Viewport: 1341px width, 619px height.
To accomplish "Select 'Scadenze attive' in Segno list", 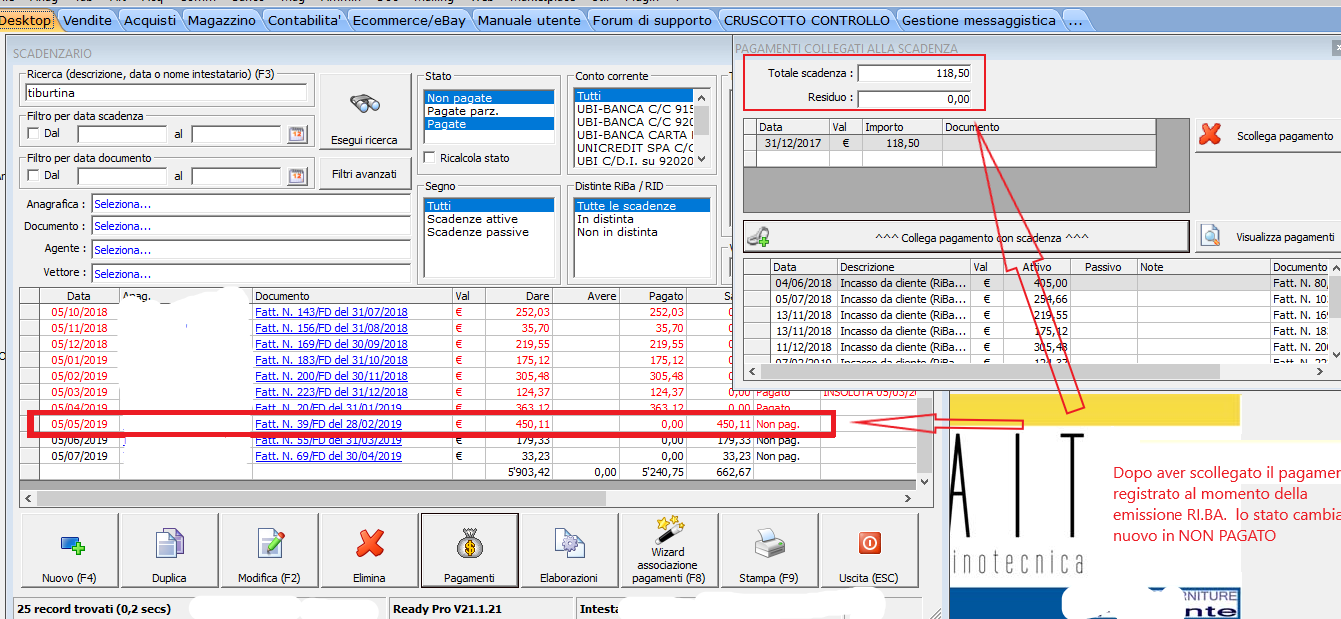I will click(x=489, y=219).
